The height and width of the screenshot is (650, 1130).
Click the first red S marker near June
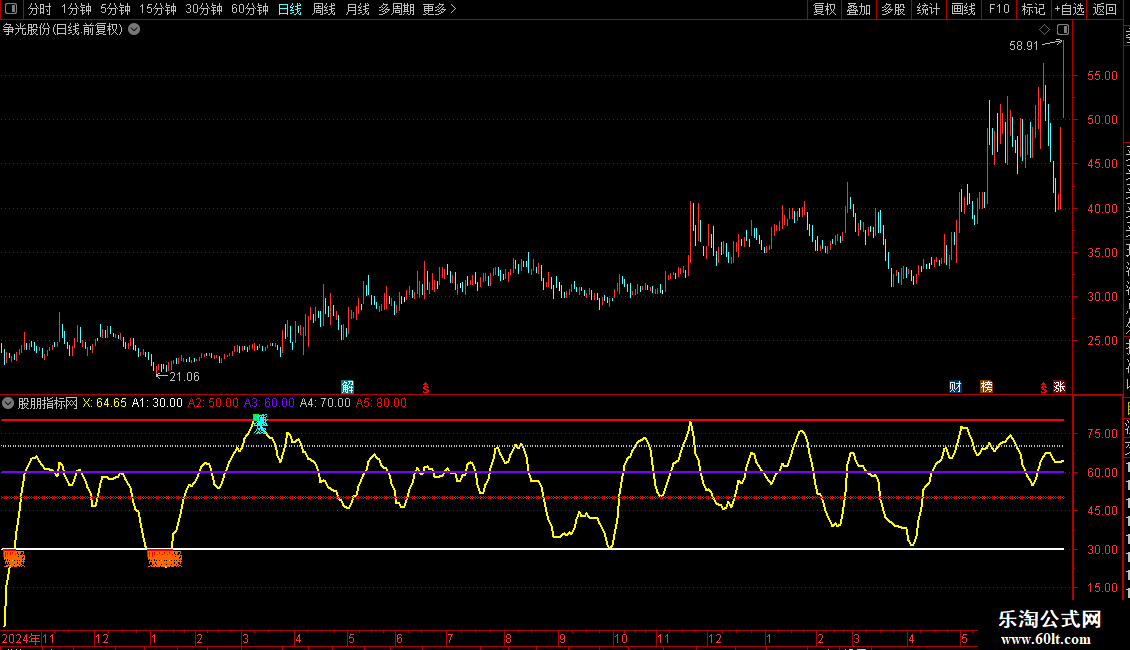(426, 388)
